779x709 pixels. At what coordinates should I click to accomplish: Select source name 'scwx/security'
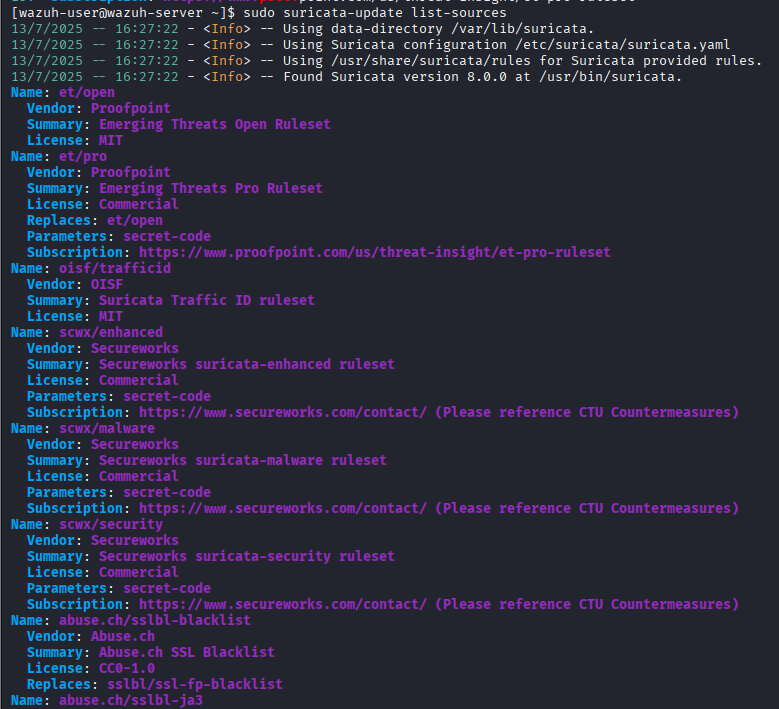[111, 524]
